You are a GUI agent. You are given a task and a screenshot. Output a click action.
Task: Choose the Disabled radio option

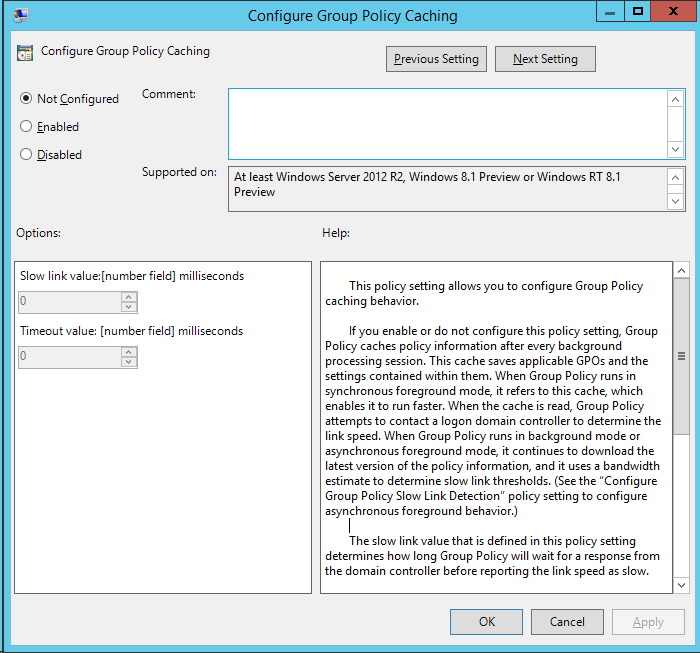click(x=27, y=155)
